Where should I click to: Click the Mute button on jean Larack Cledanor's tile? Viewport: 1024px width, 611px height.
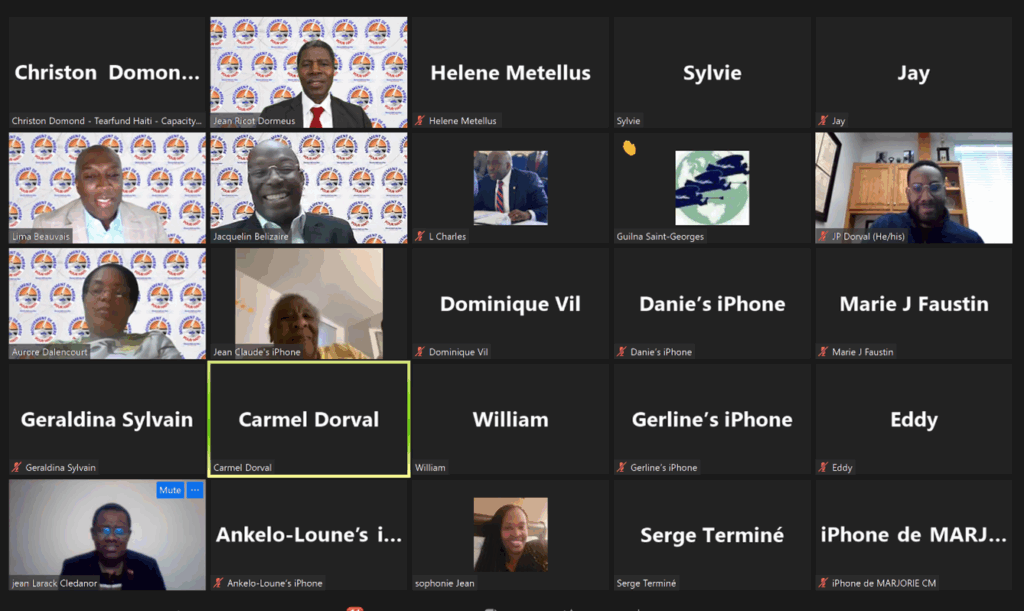(170, 490)
